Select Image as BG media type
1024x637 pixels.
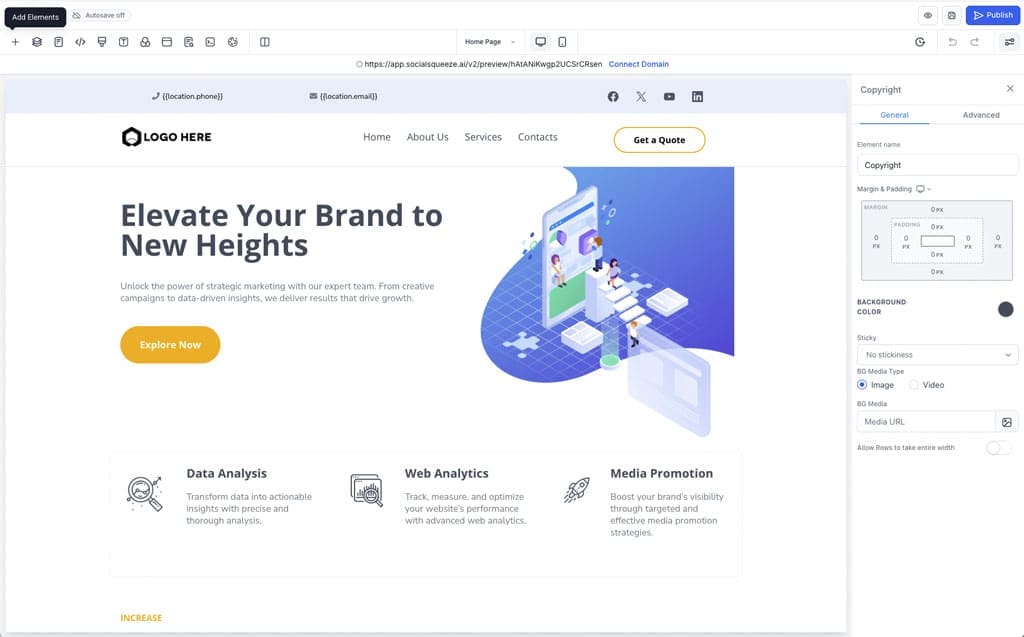coord(863,385)
